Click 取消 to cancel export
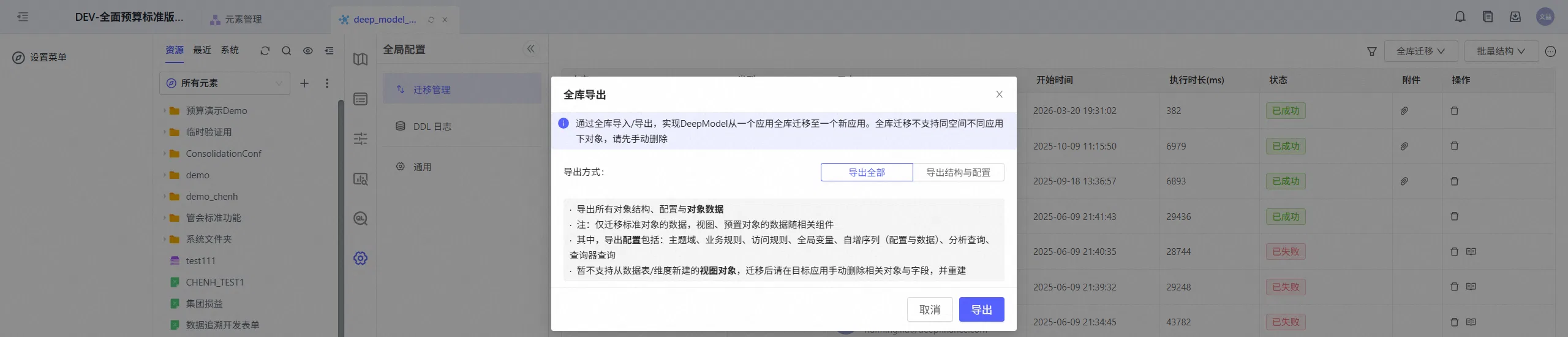 click(930, 309)
